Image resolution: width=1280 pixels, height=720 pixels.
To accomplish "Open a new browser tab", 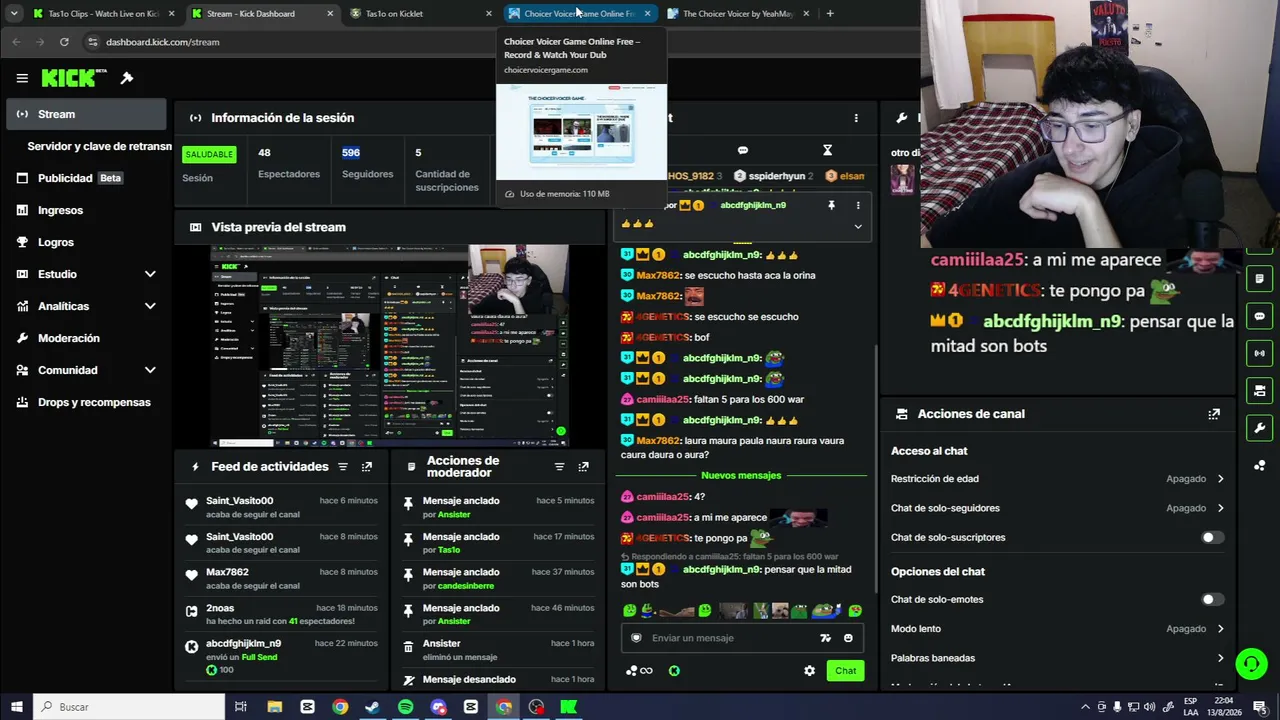I will tap(830, 14).
